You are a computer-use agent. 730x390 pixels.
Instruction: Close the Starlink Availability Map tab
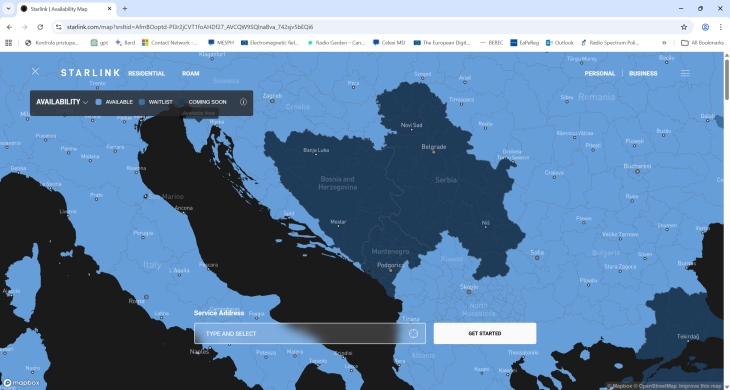coord(109,8)
